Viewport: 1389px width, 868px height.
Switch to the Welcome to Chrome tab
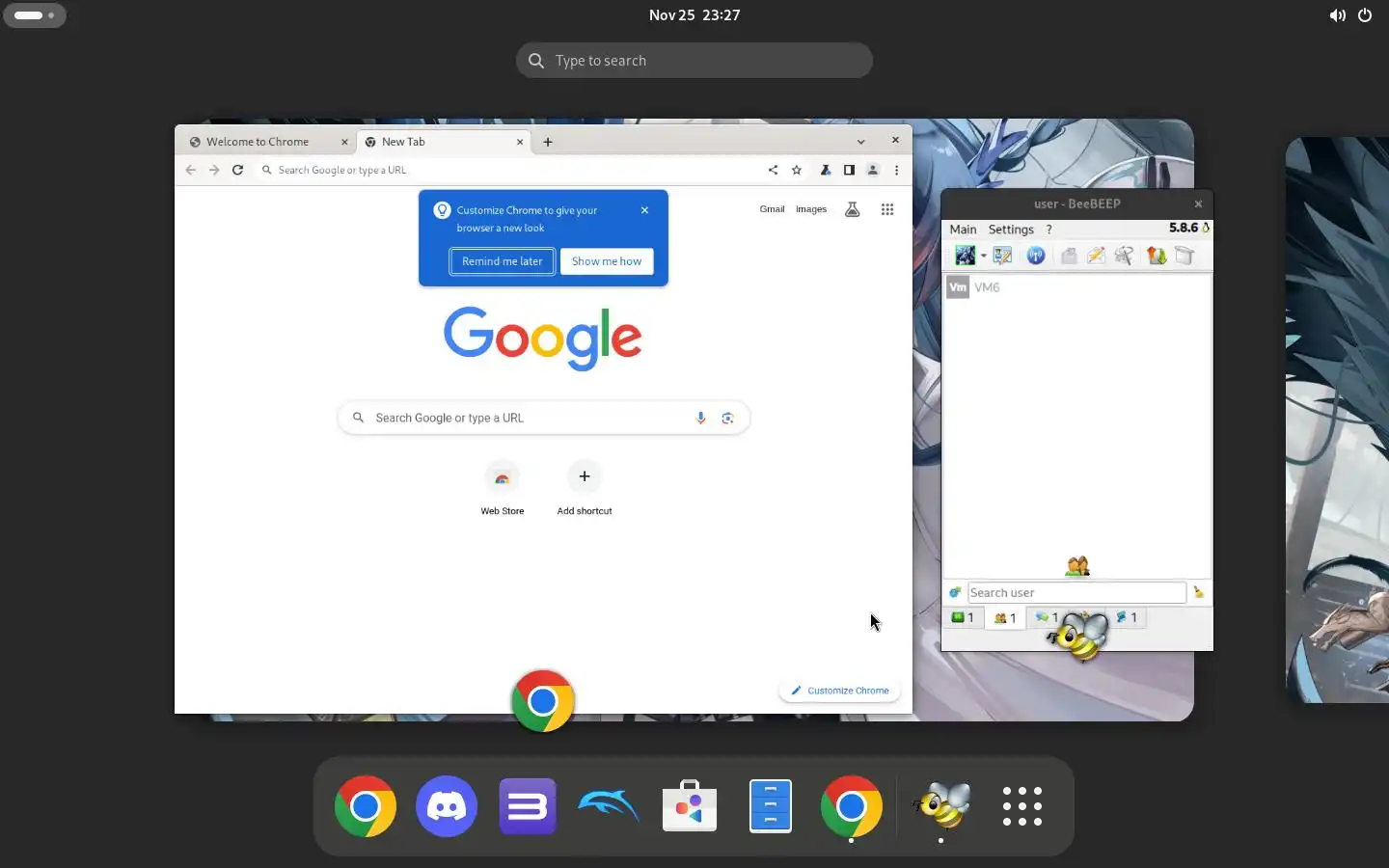[x=266, y=142]
